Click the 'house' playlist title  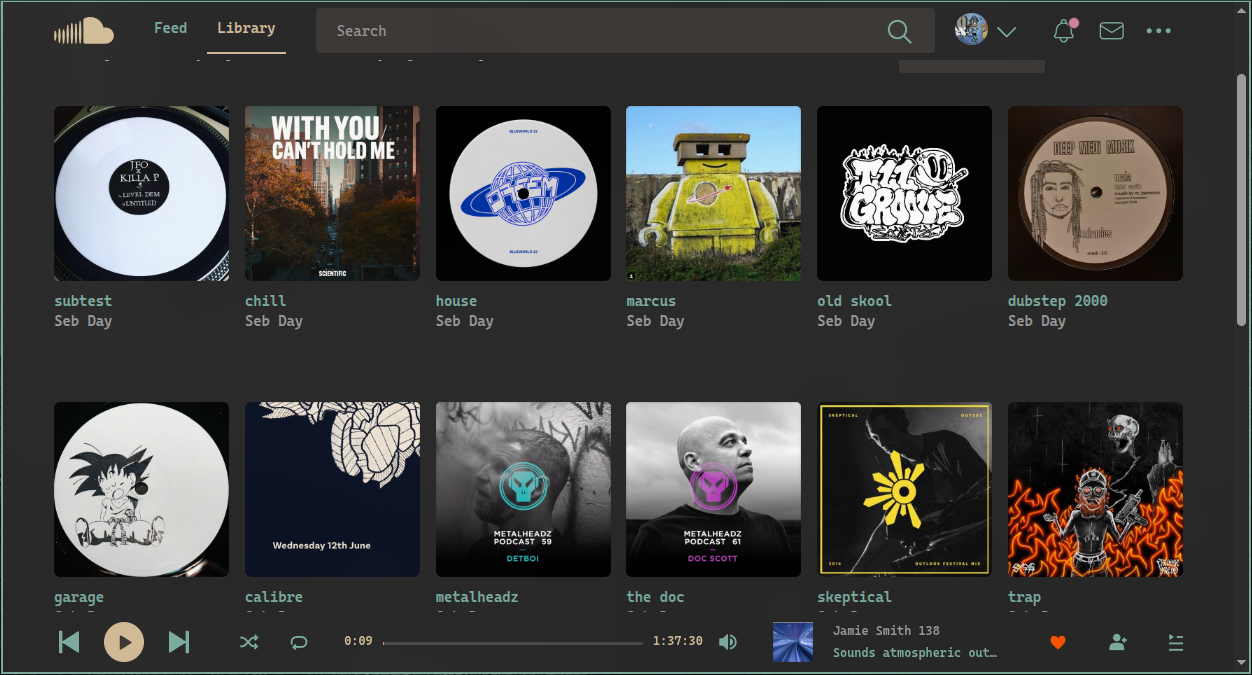click(x=456, y=301)
